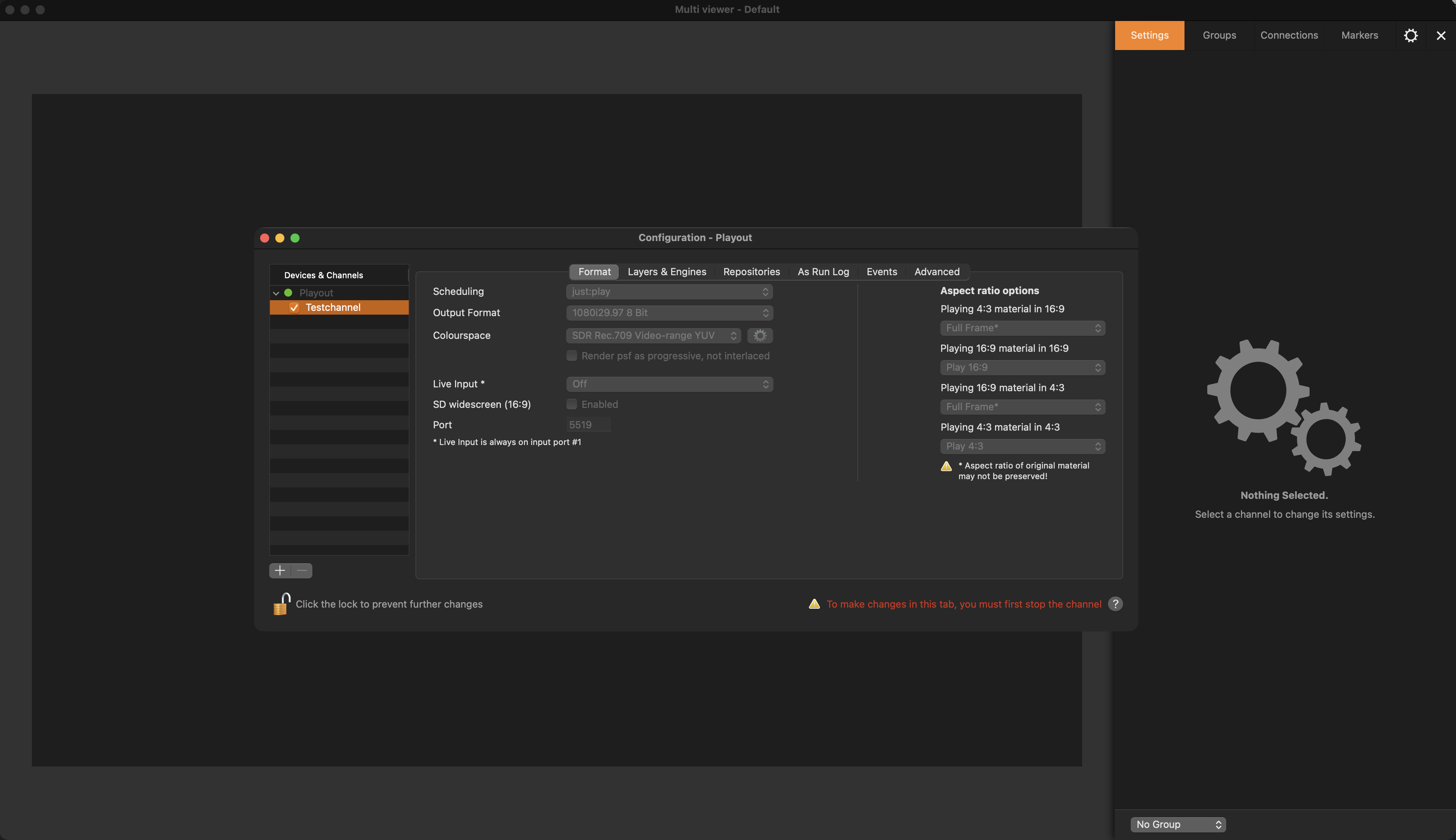Zoom the Configuration - Playout window
The width and height of the screenshot is (1456, 840).
click(x=295, y=238)
